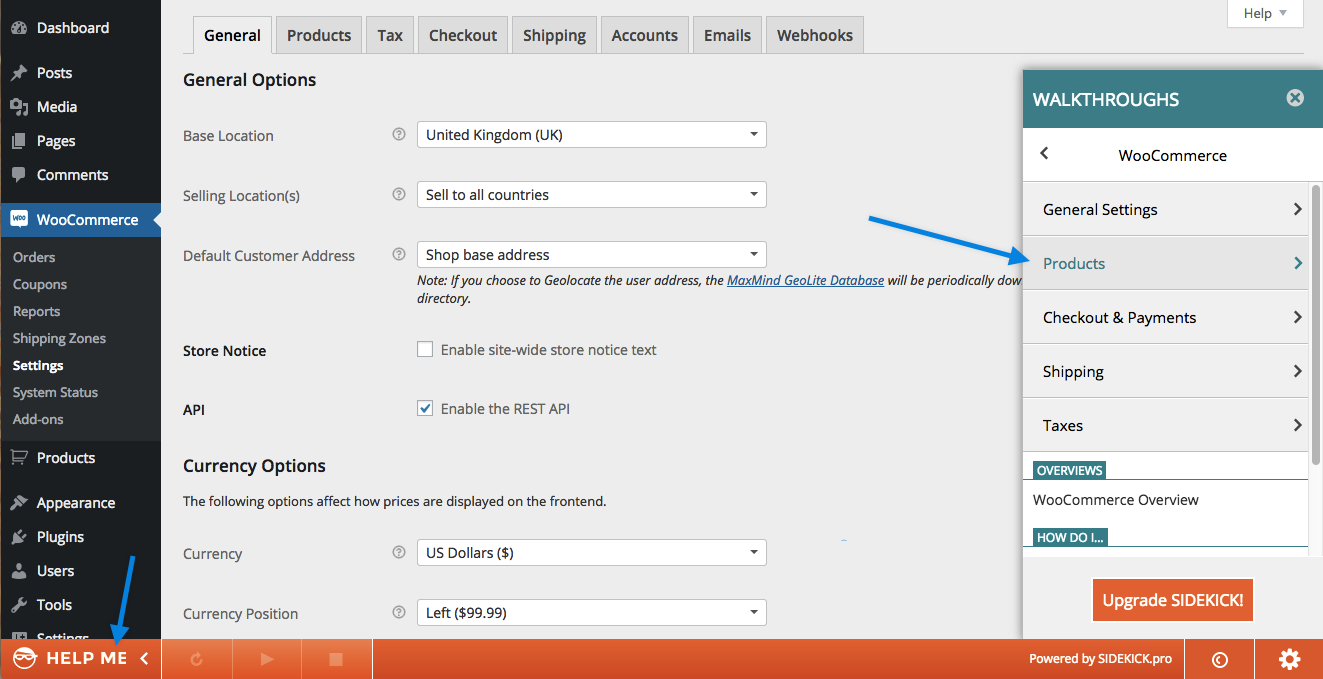Open the Base Location dropdown
1323x679 pixels.
coord(592,134)
